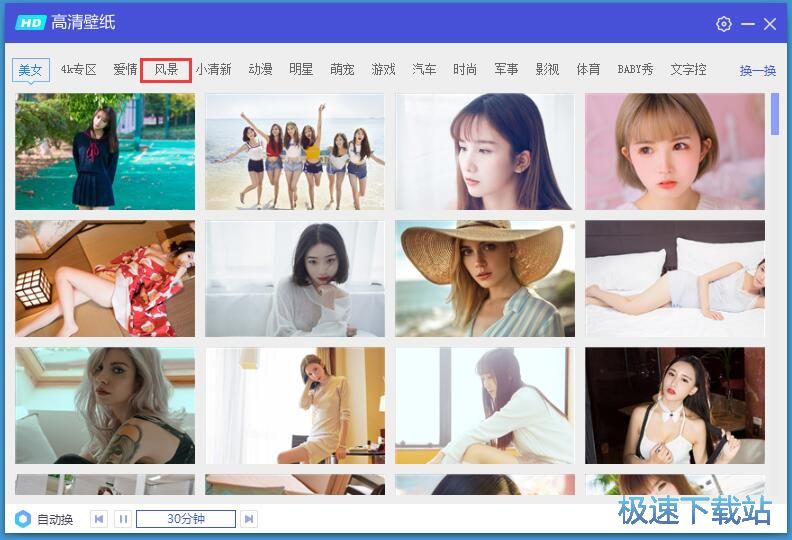
Task: Open the 明星 category tab
Action: click(x=301, y=70)
